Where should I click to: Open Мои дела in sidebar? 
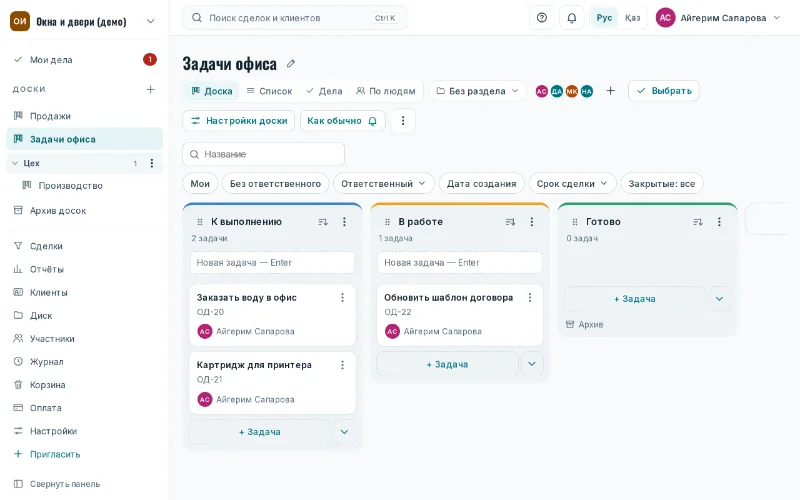point(84,60)
